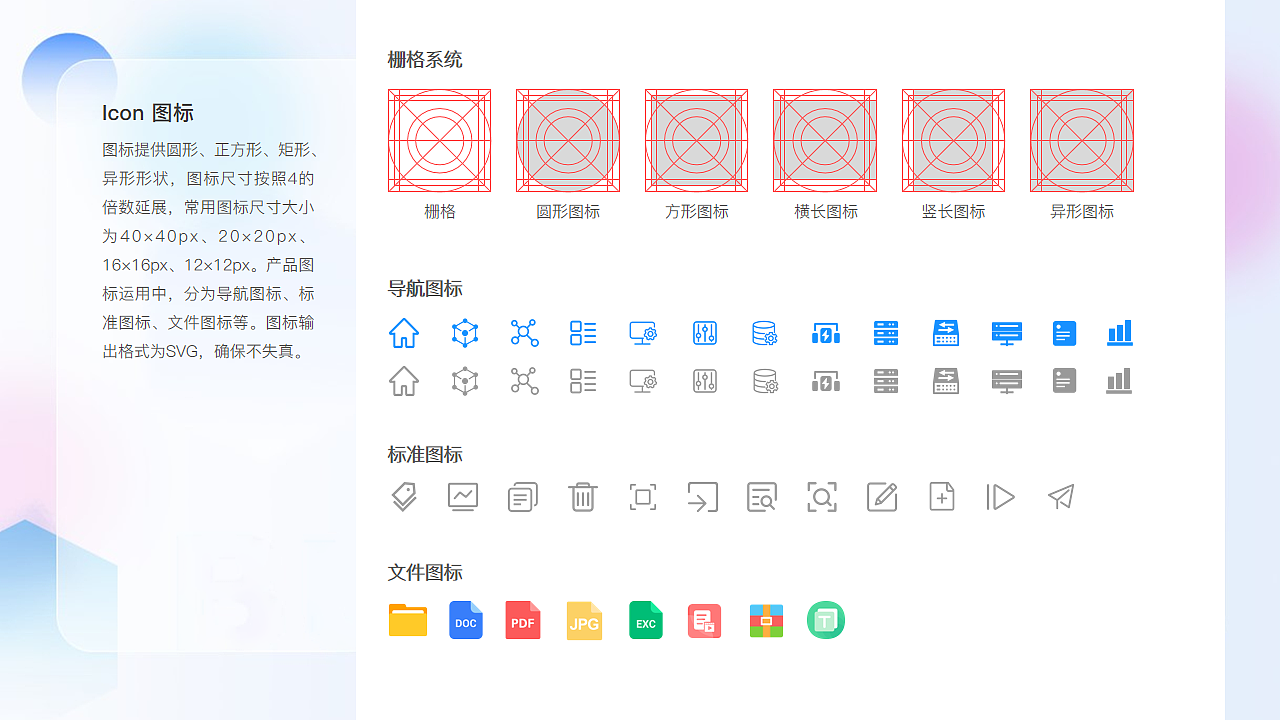1280x720 pixels.
Task: Click the 异形图标 grid thumbnail
Action: [1082, 141]
